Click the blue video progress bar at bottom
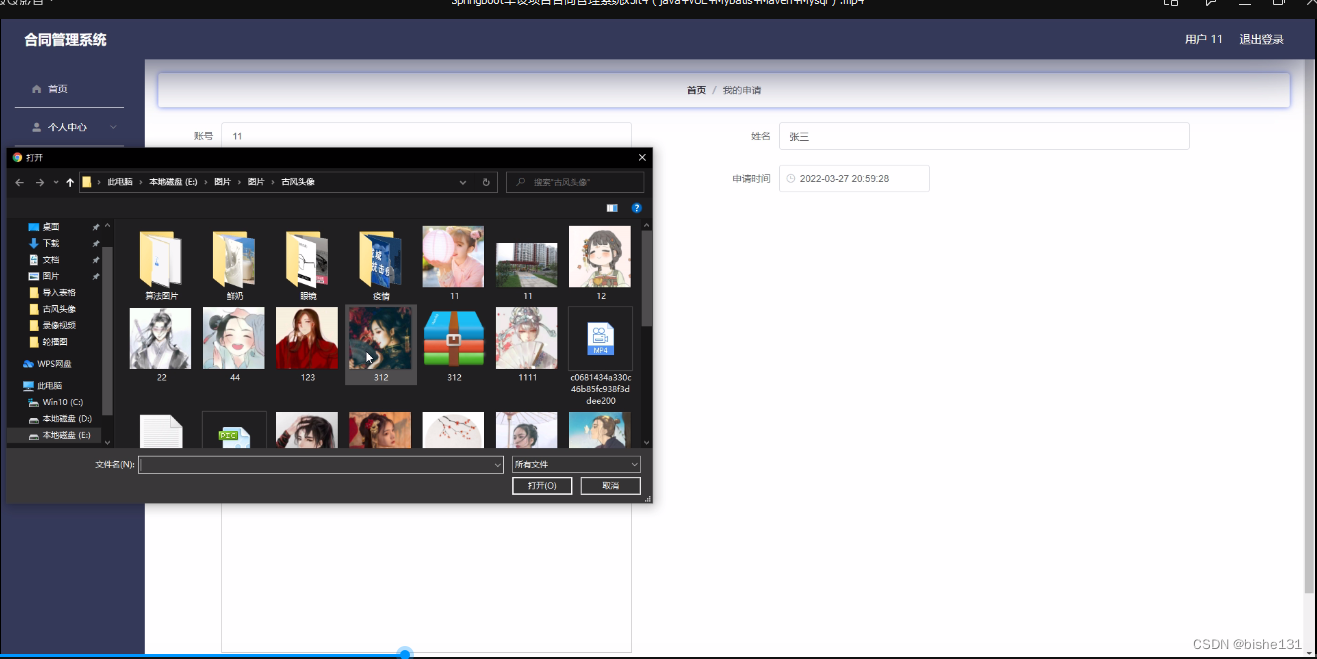Viewport: 1317px width, 659px height. coord(403,654)
